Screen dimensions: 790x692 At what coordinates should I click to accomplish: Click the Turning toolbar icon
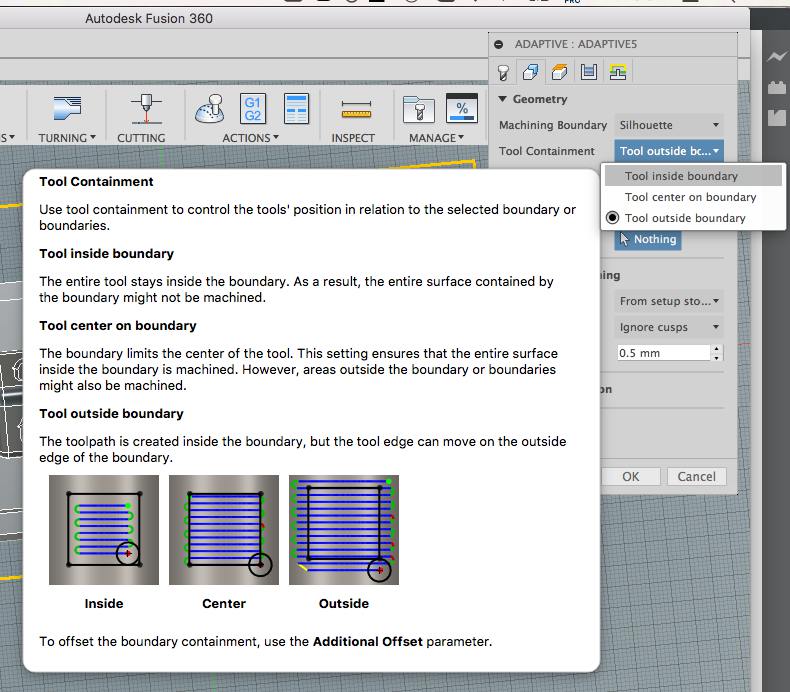pos(67,108)
